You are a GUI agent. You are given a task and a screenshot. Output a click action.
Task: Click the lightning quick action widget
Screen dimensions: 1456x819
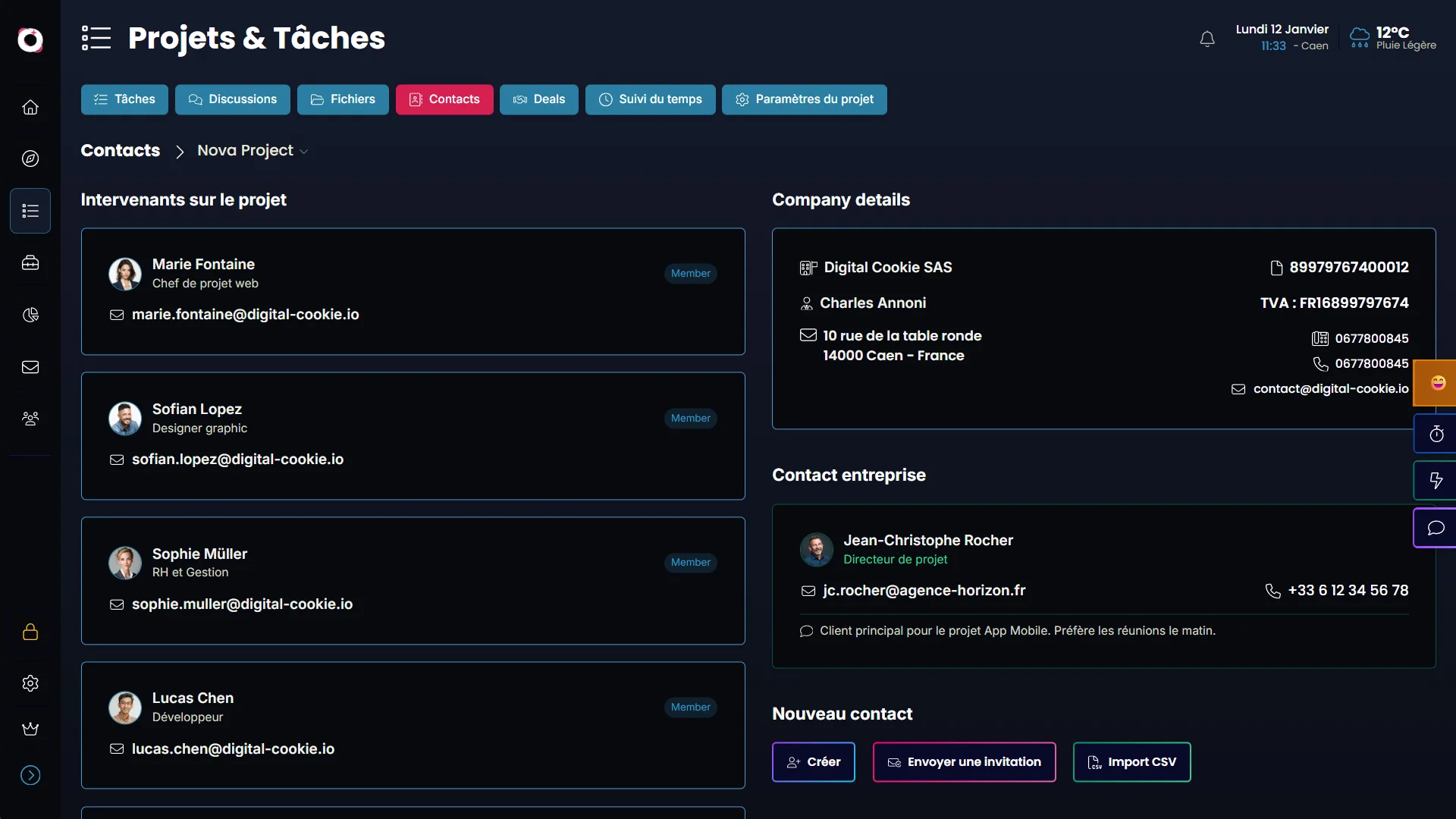(1436, 480)
